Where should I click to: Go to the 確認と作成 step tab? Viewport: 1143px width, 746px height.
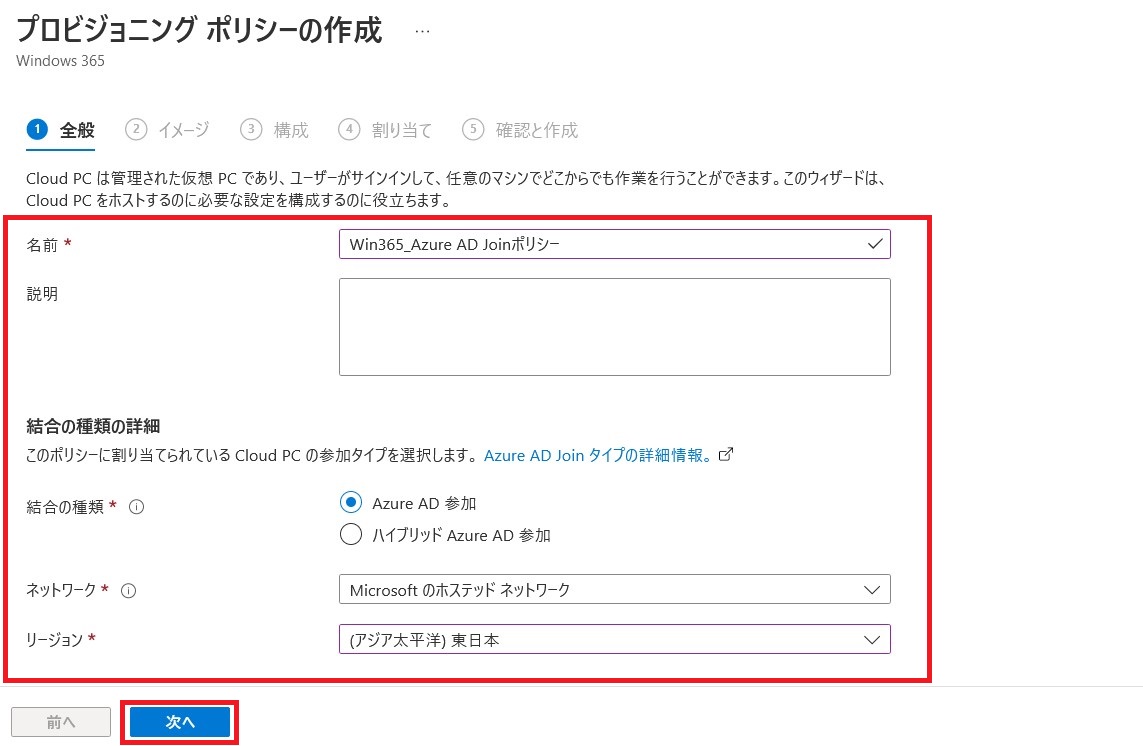[520, 130]
